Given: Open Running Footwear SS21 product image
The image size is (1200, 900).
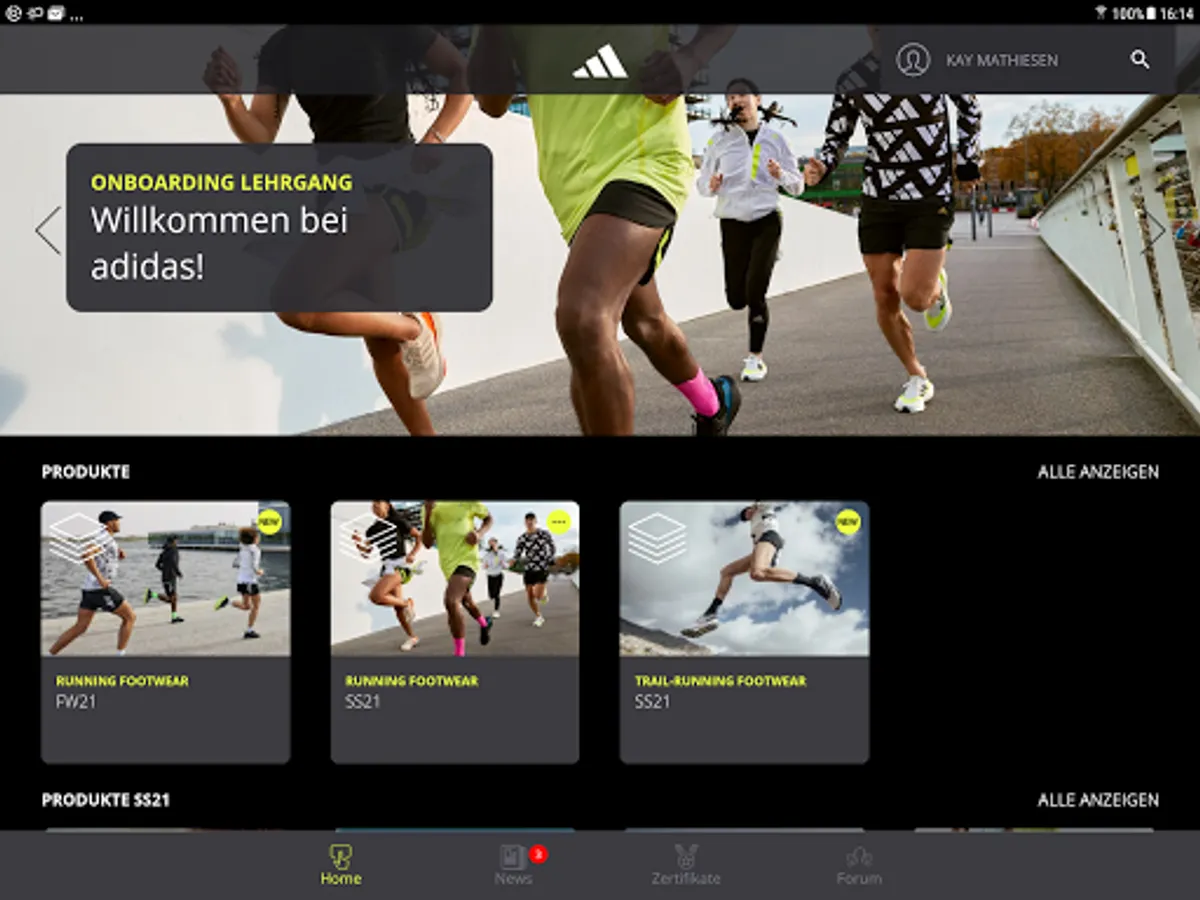Looking at the screenshot, I should (455, 579).
